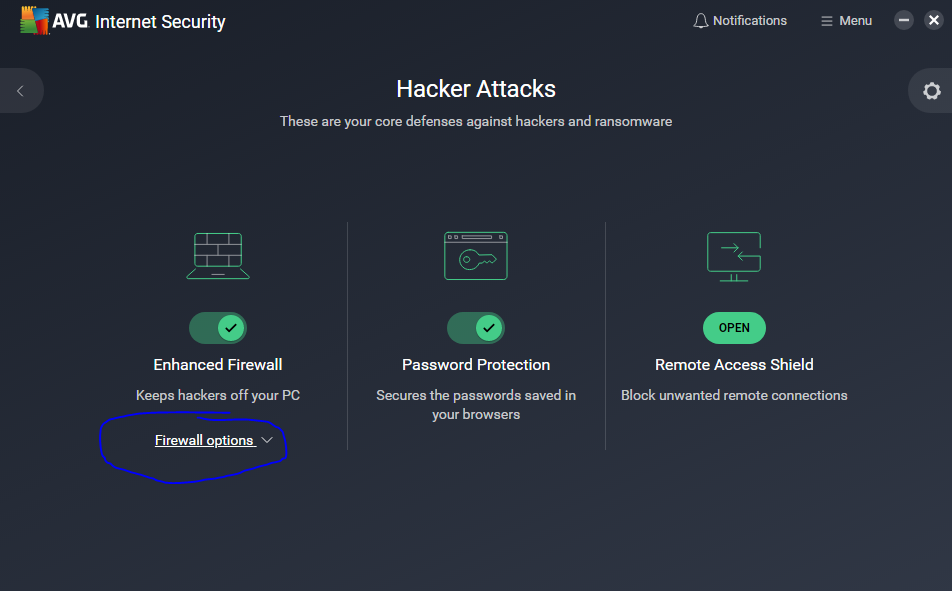The image size is (952, 591).
Task: Click the notifications bell icon
Action: click(x=701, y=21)
